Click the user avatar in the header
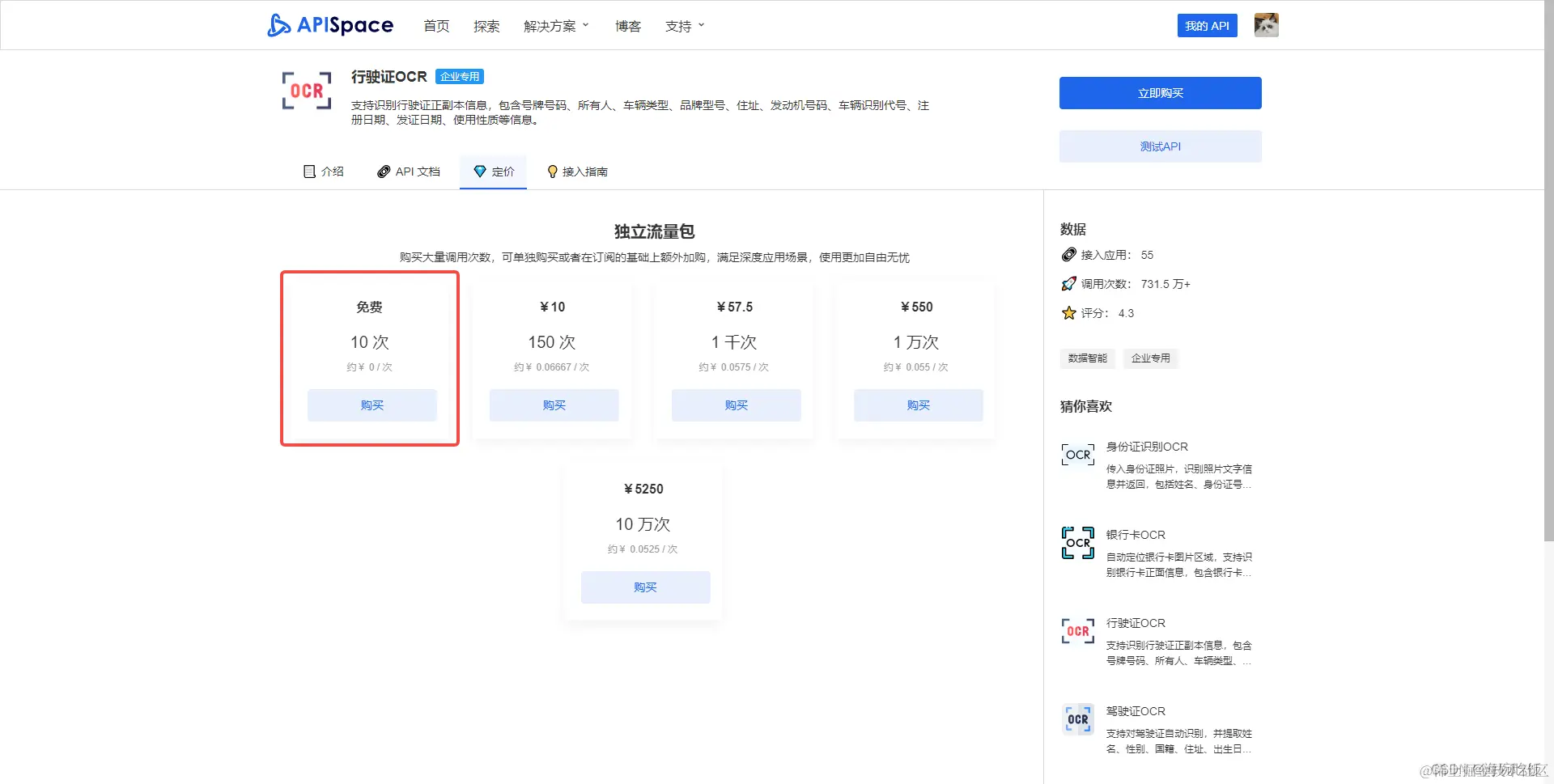The image size is (1554, 784). coord(1265,25)
